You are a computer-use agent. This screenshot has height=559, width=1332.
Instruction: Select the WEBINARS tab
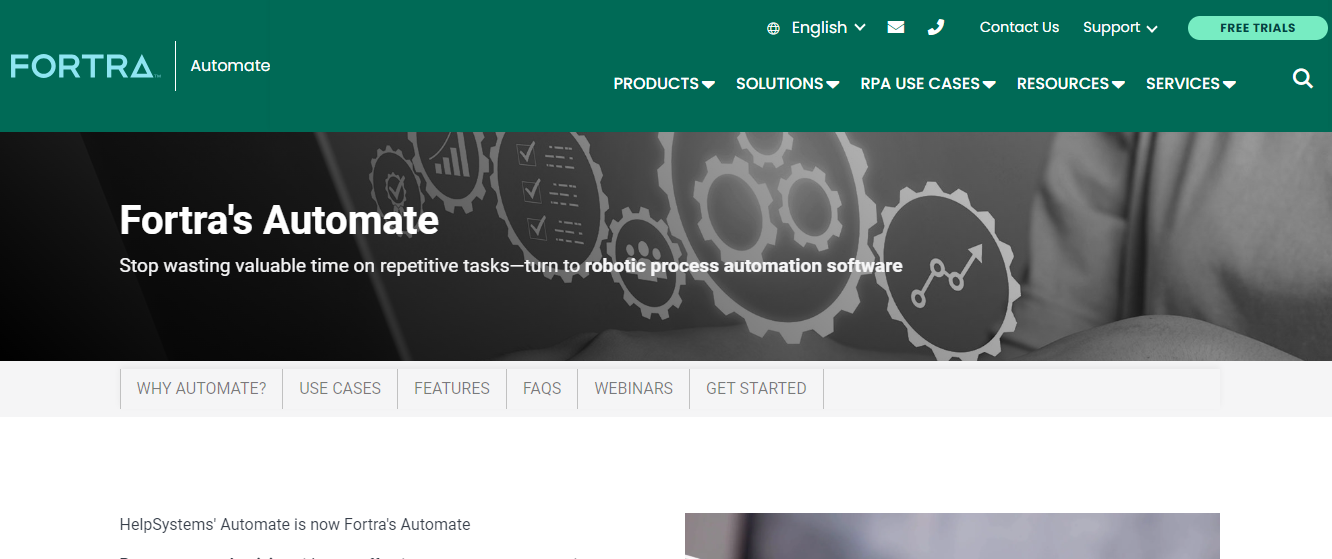tap(634, 389)
